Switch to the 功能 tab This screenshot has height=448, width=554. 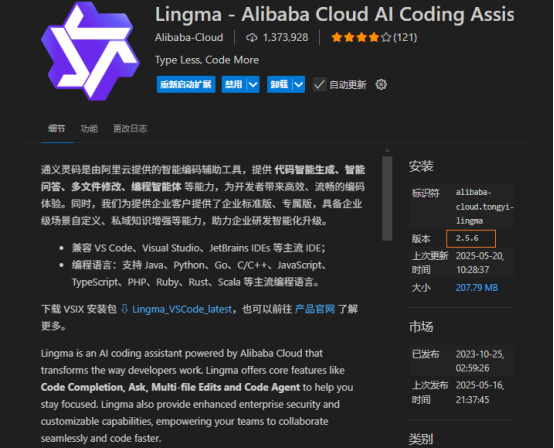(x=89, y=128)
